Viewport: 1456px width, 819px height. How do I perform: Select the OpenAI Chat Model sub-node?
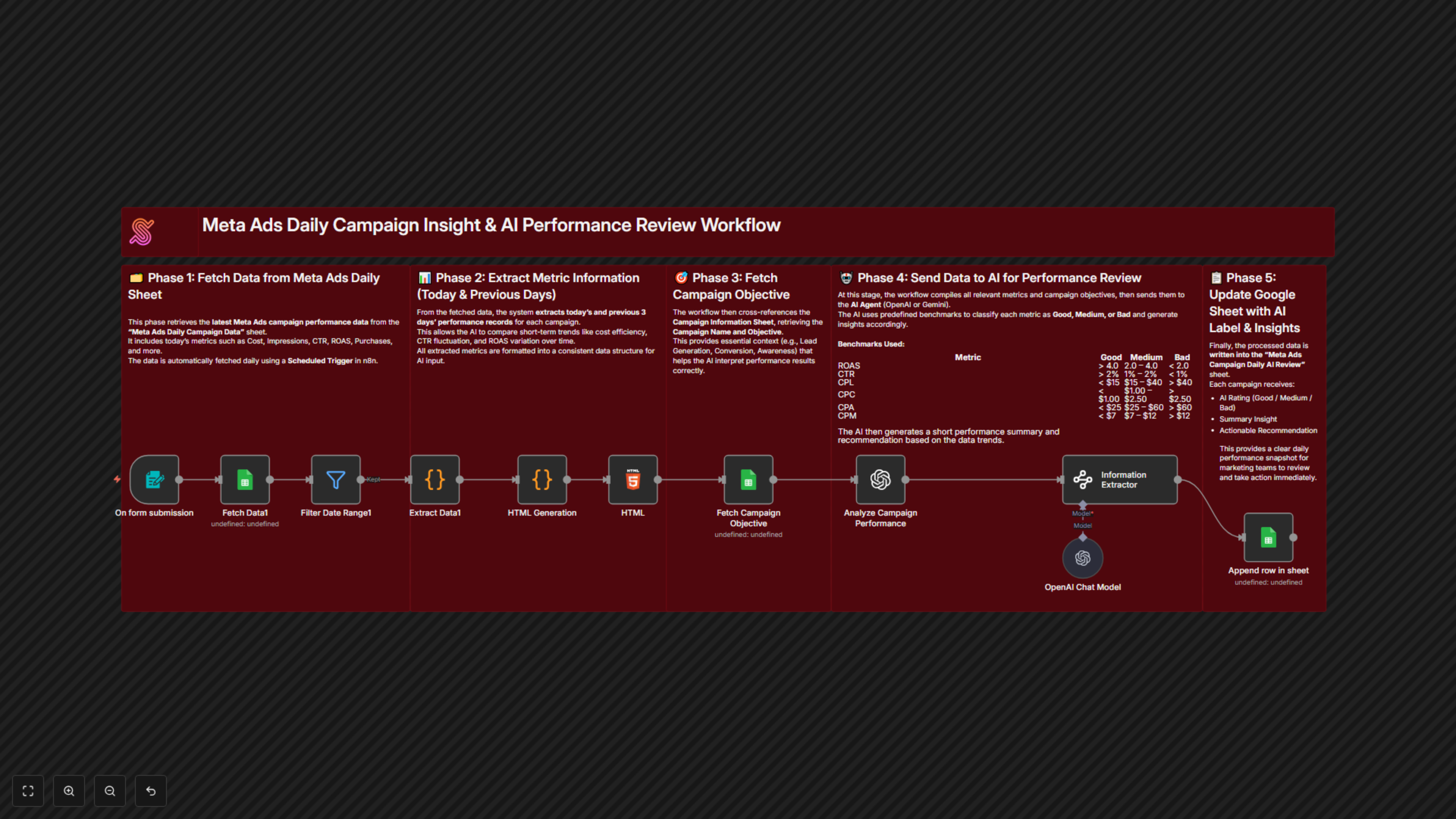pyautogui.click(x=1083, y=558)
